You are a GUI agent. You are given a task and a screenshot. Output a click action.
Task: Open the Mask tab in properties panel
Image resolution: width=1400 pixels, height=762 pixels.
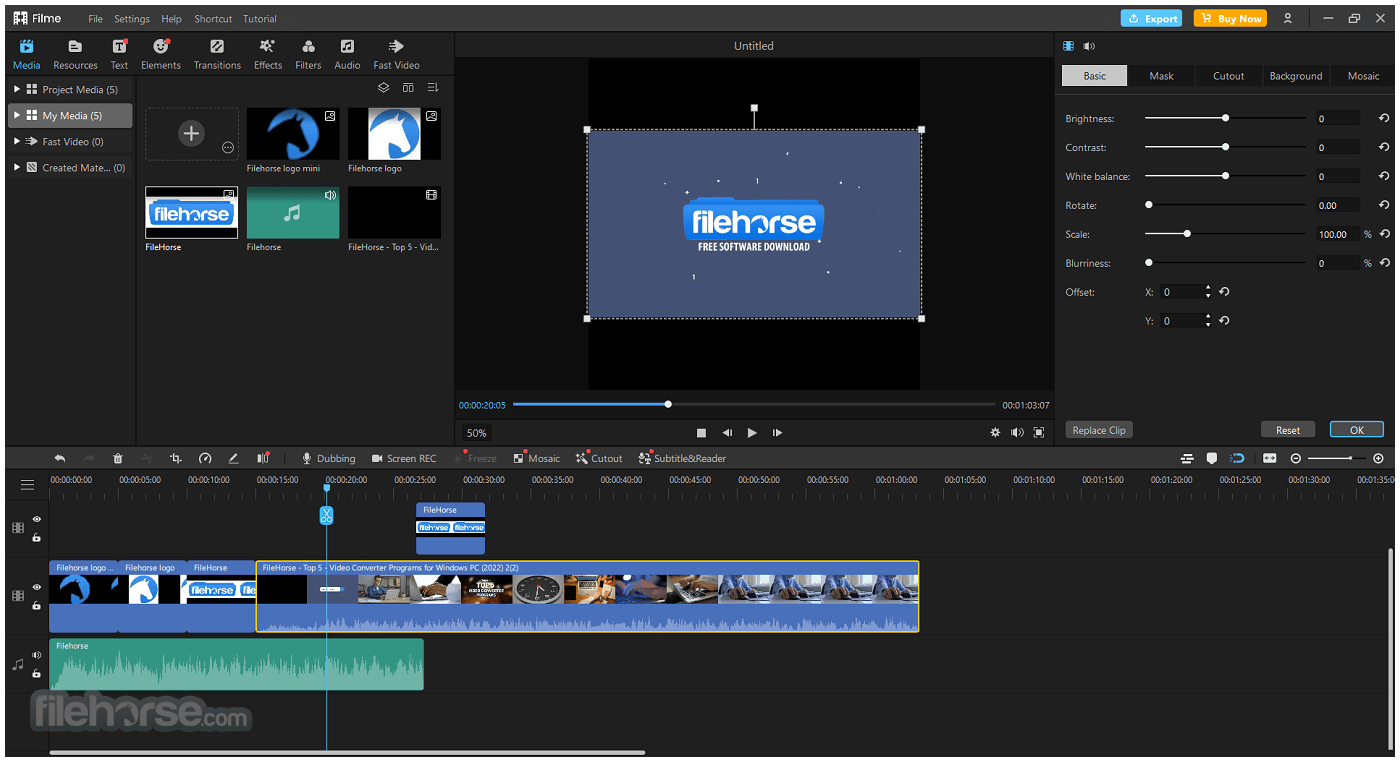(x=1161, y=76)
